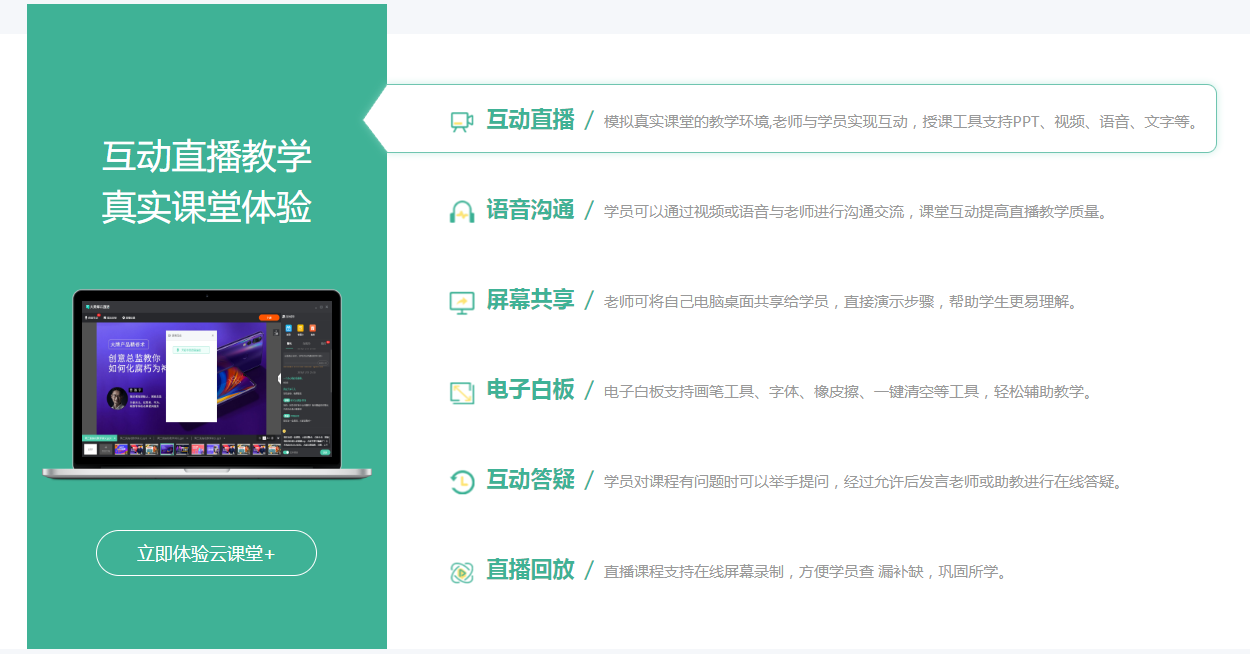
Task: Click the 语音沟通 headphone icon
Action: [x=461, y=212]
